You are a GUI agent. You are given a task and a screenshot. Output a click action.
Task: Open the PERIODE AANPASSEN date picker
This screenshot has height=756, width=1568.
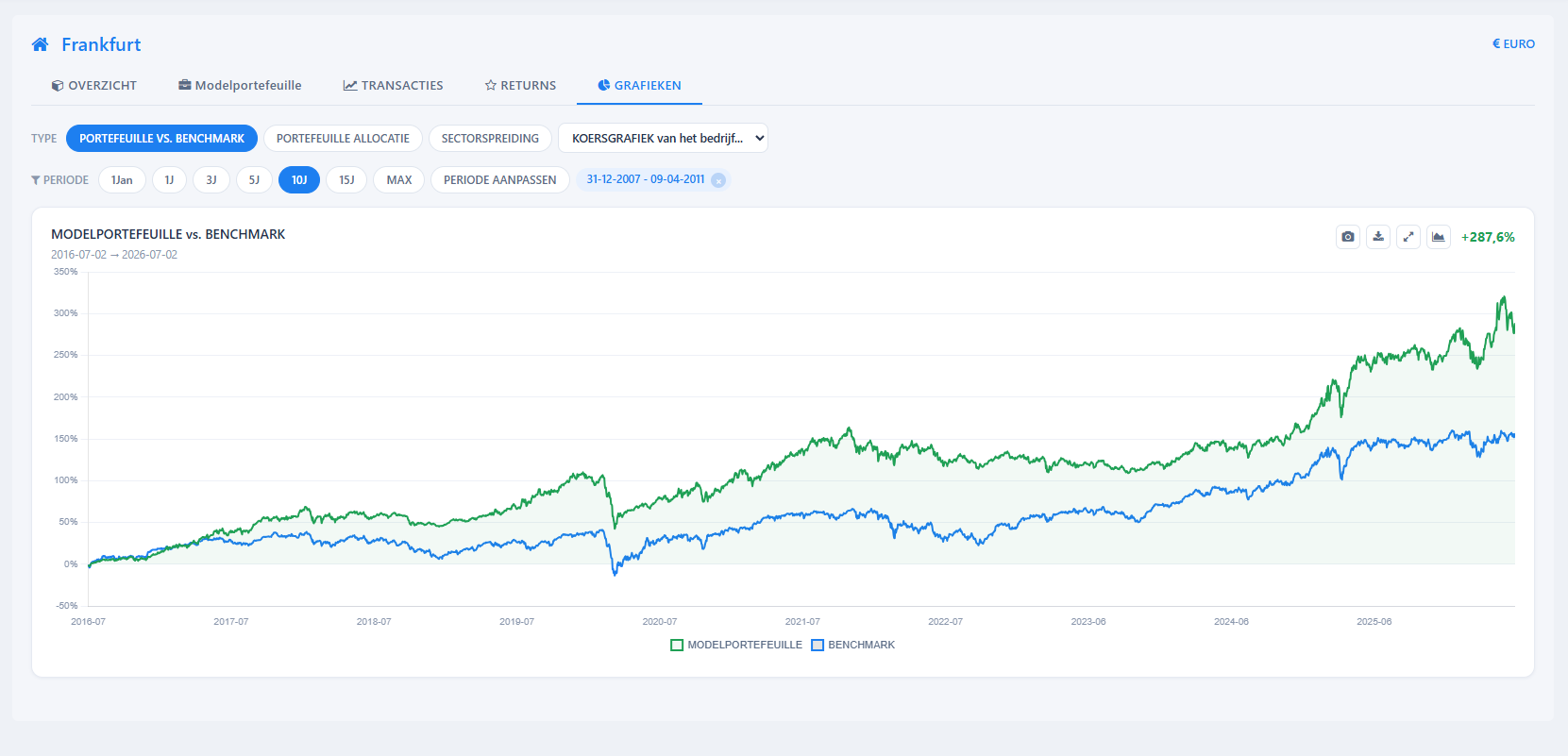[x=500, y=180]
